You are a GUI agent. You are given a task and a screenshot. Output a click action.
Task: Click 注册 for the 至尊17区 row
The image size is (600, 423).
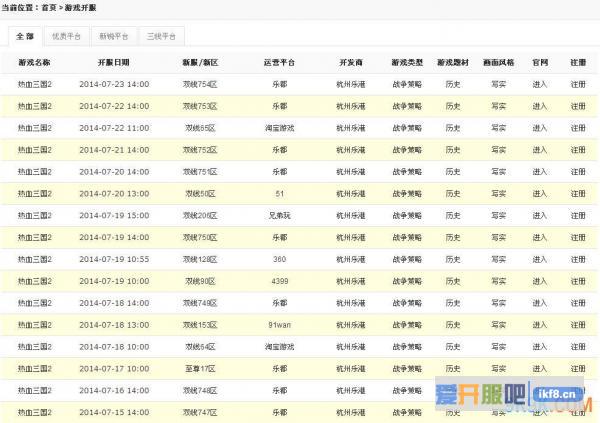[x=578, y=369]
